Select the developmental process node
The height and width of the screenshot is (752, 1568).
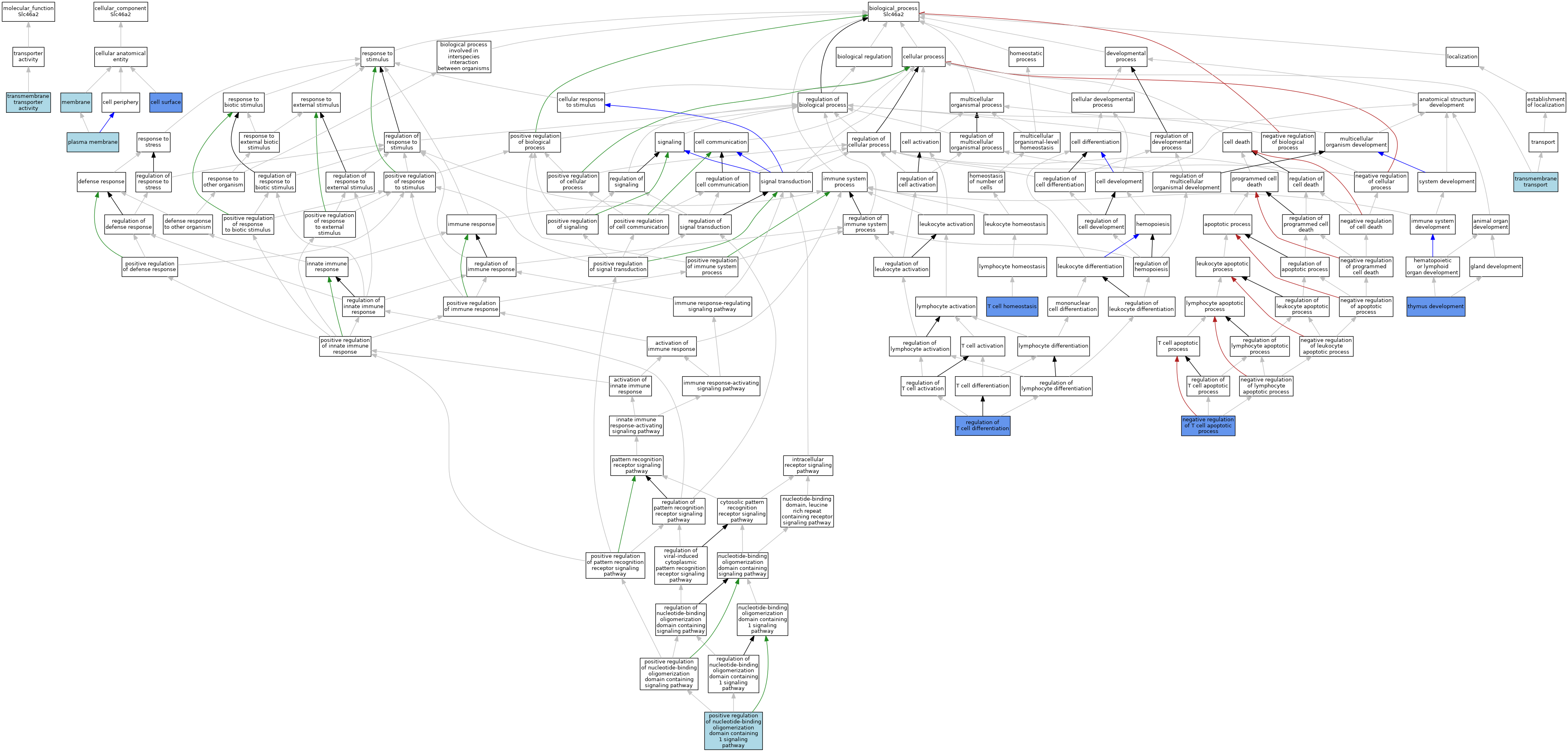point(1126,57)
